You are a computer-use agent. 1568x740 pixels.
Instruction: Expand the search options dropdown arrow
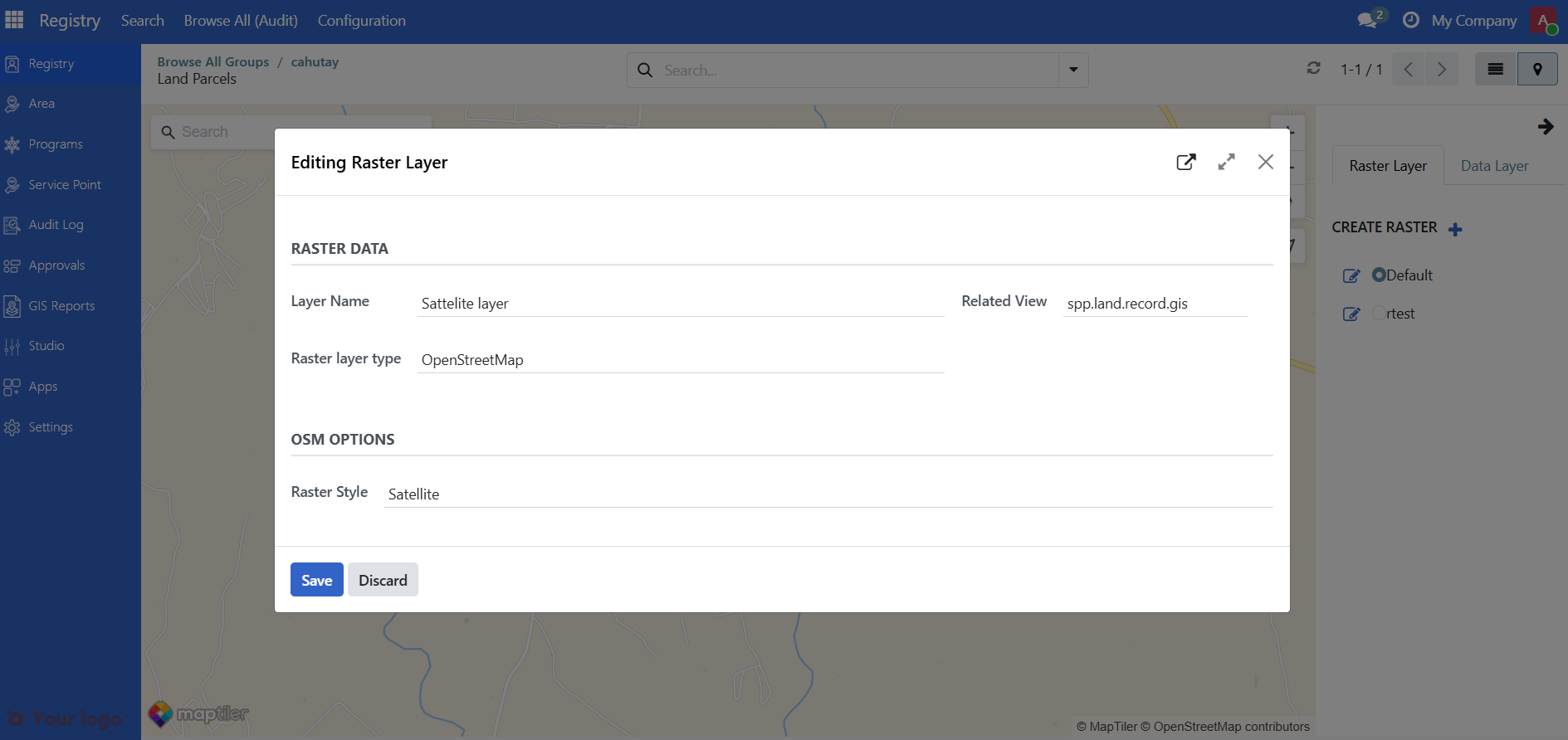coord(1073,71)
